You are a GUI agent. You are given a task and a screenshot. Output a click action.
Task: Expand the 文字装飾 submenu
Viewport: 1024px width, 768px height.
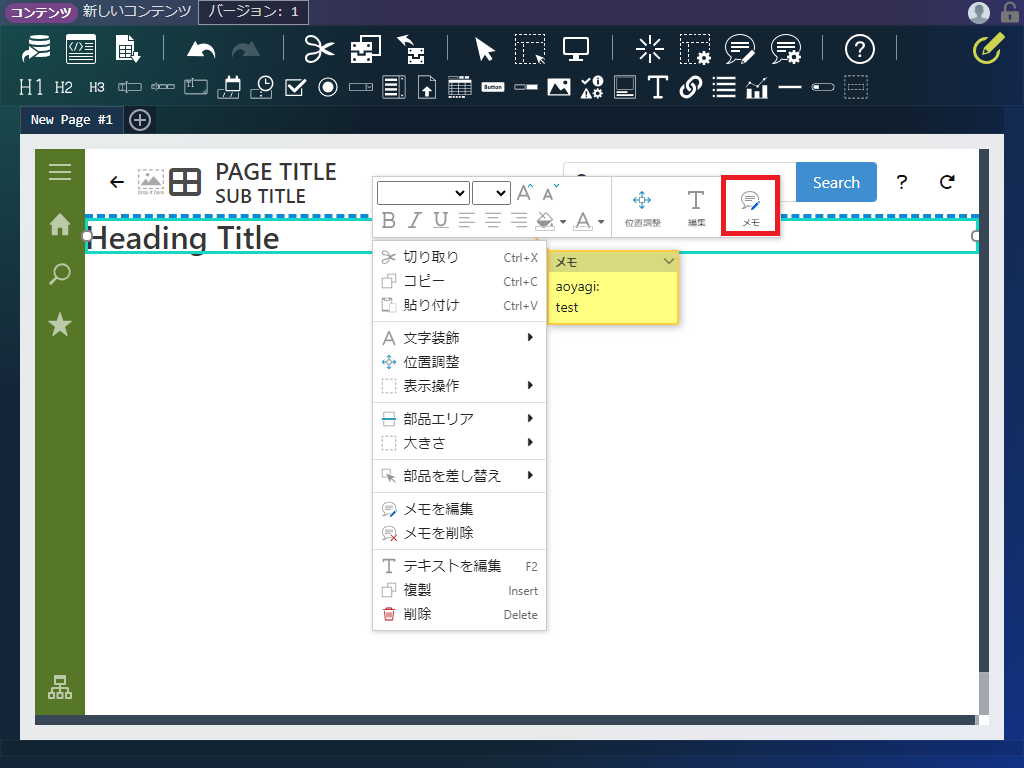459,338
